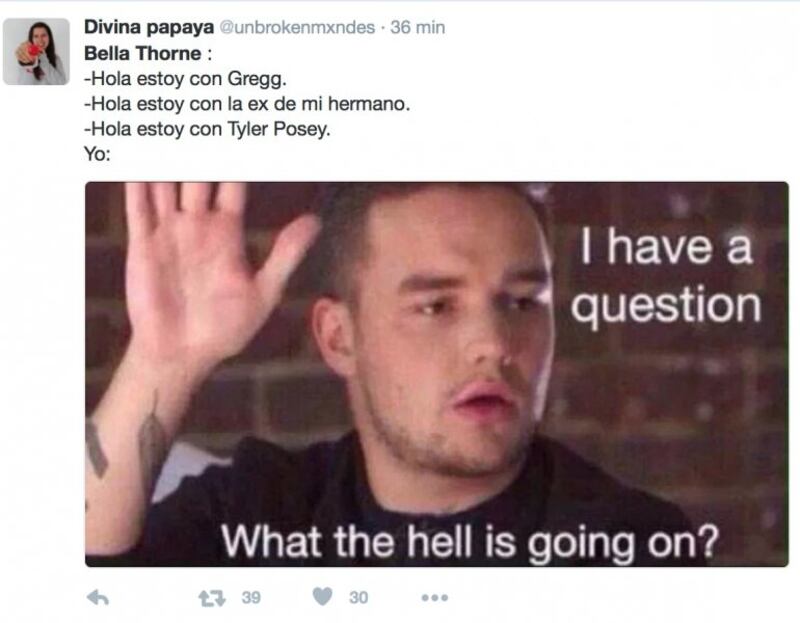
Task: Click the 'Yo:' text line
Action: click(x=97, y=154)
